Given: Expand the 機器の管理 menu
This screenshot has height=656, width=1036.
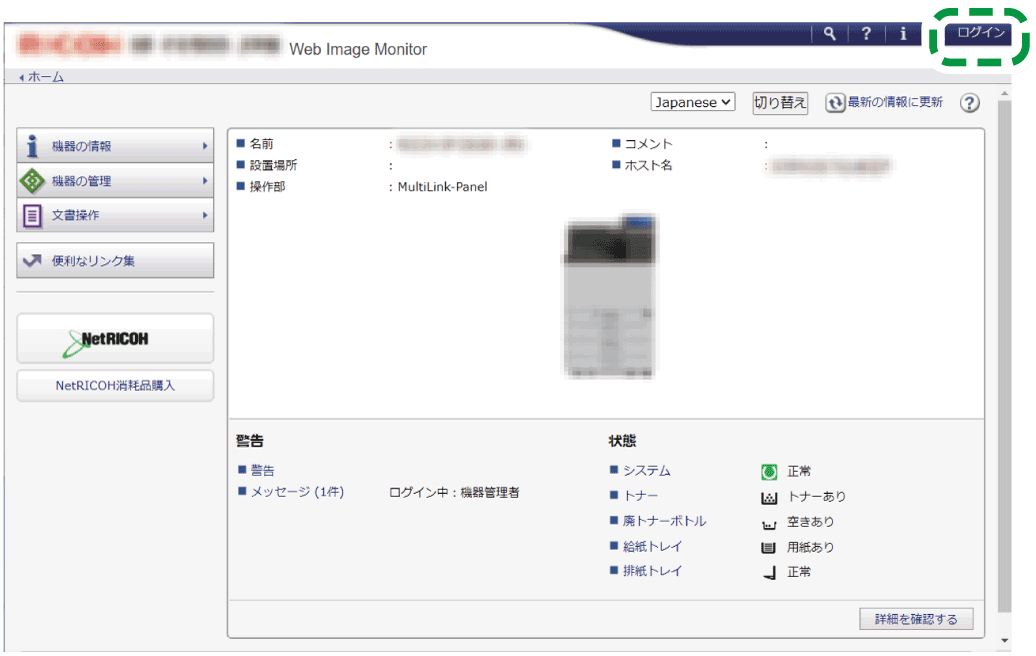Looking at the screenshot, I should pyautogui.click(x=115, y=181).
